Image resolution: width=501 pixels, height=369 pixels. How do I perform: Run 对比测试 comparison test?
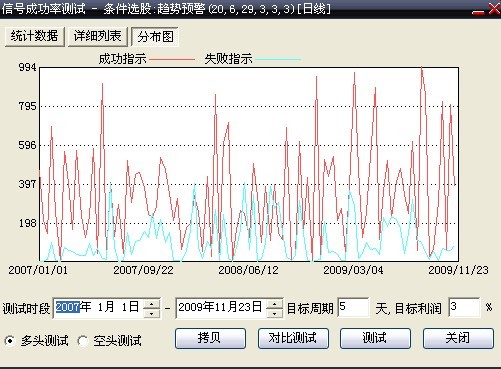293,338
